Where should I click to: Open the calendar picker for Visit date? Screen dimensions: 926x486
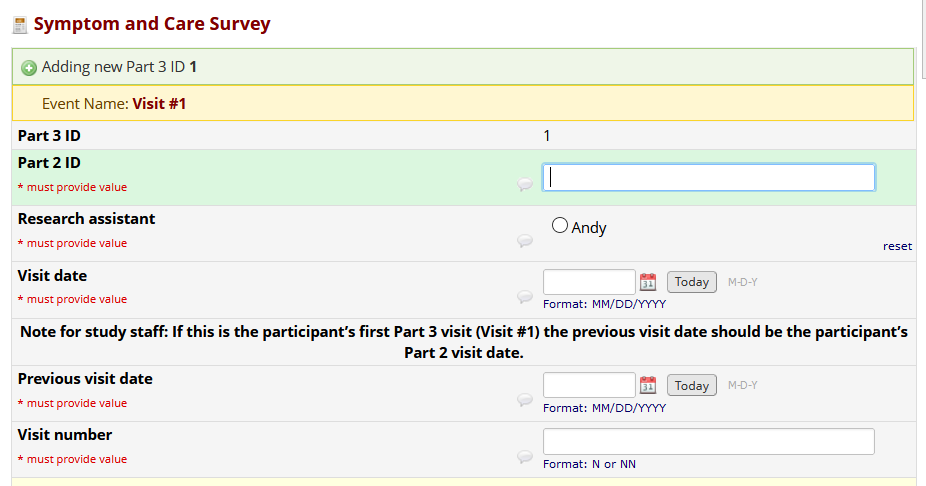click(x=648, y=282)
